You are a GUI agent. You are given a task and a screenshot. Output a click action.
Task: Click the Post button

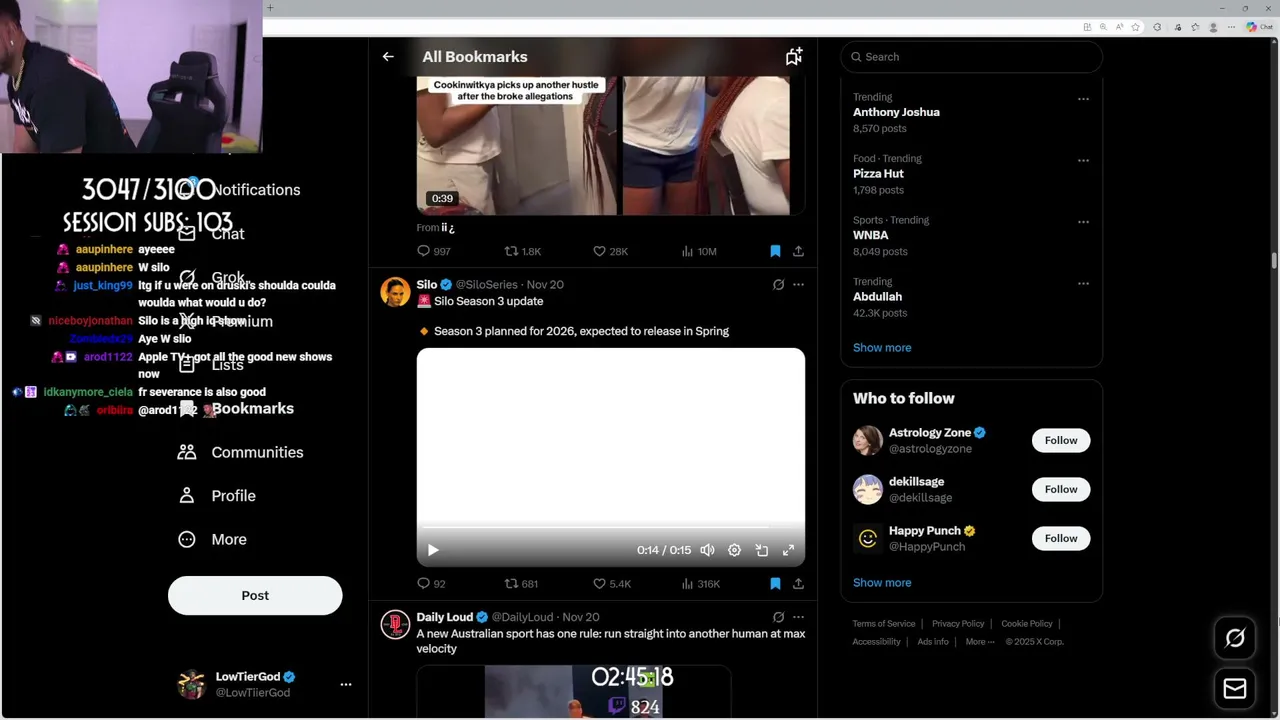click(x=255, y=595)
